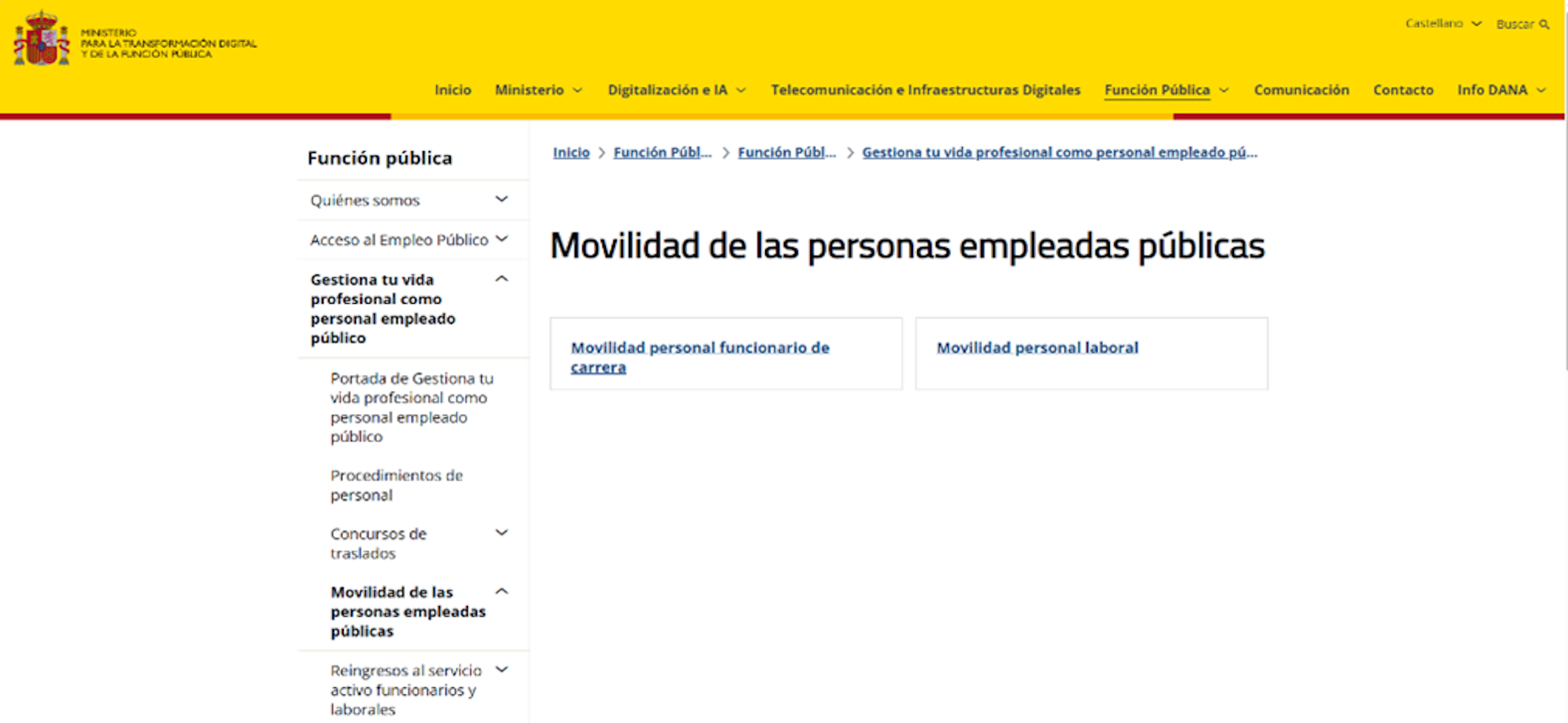The height and width of the screenshot is (723, 1568).
Task: Expand Reingresos al servicio activo chevron
Action: tap(501, 670)
